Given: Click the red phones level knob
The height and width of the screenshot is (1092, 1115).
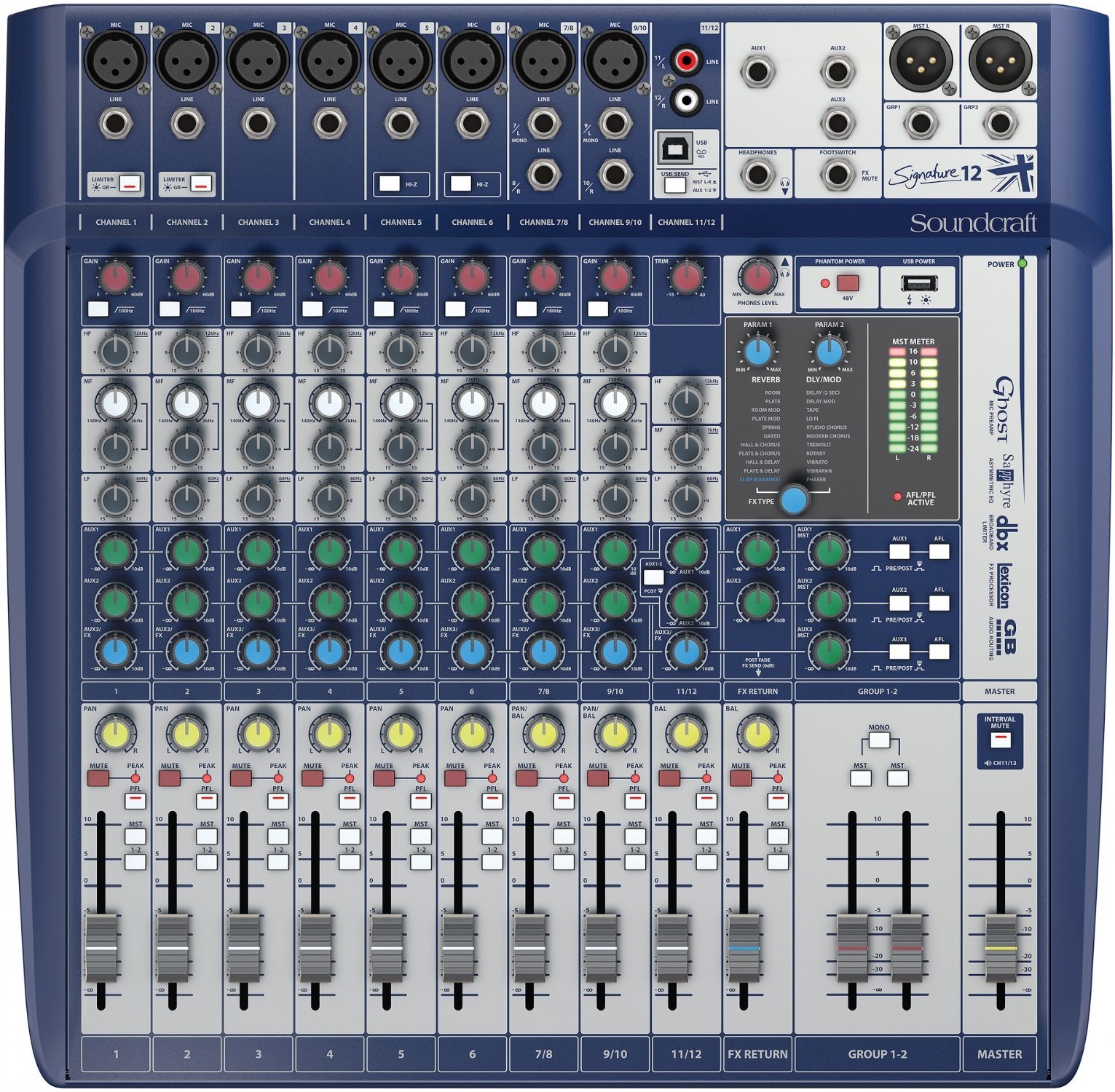Looking at the screenshot, I should (x=757, y=277).
